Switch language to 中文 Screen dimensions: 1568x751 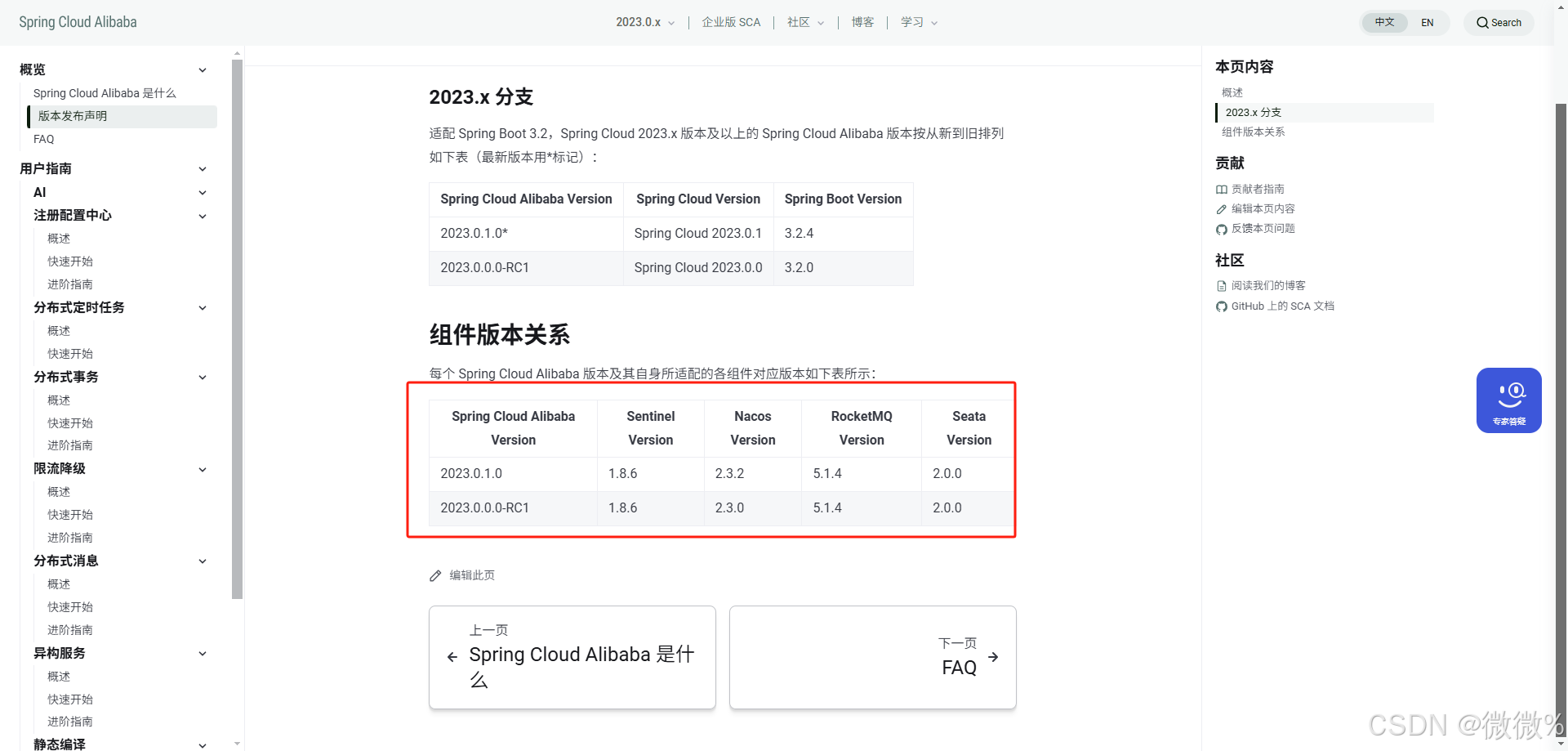click(1384, 22)
